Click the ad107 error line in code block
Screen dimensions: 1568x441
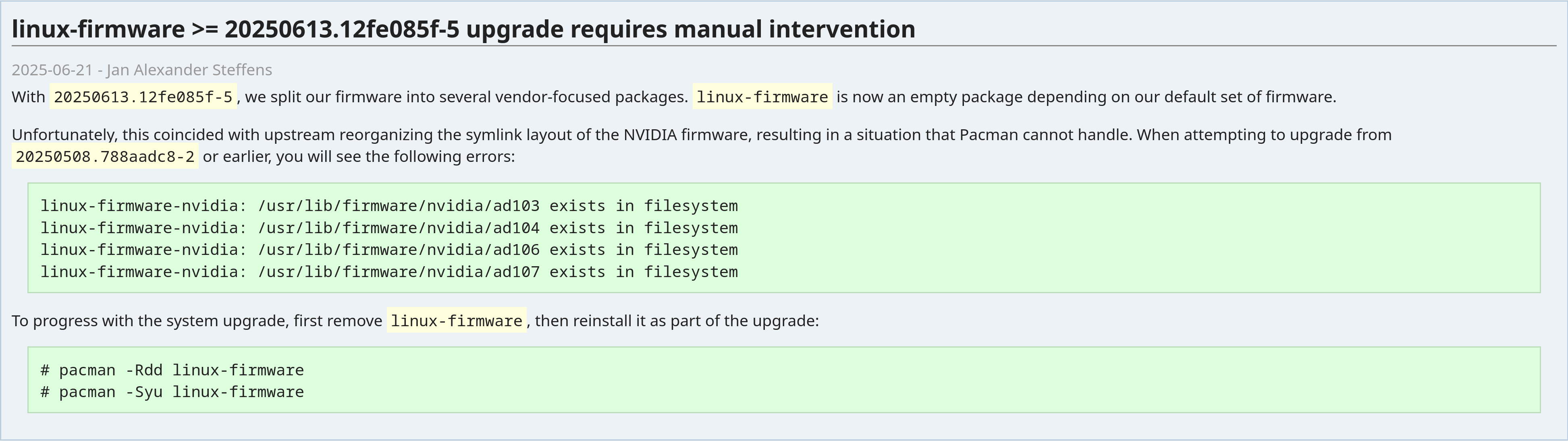[389, 271]
